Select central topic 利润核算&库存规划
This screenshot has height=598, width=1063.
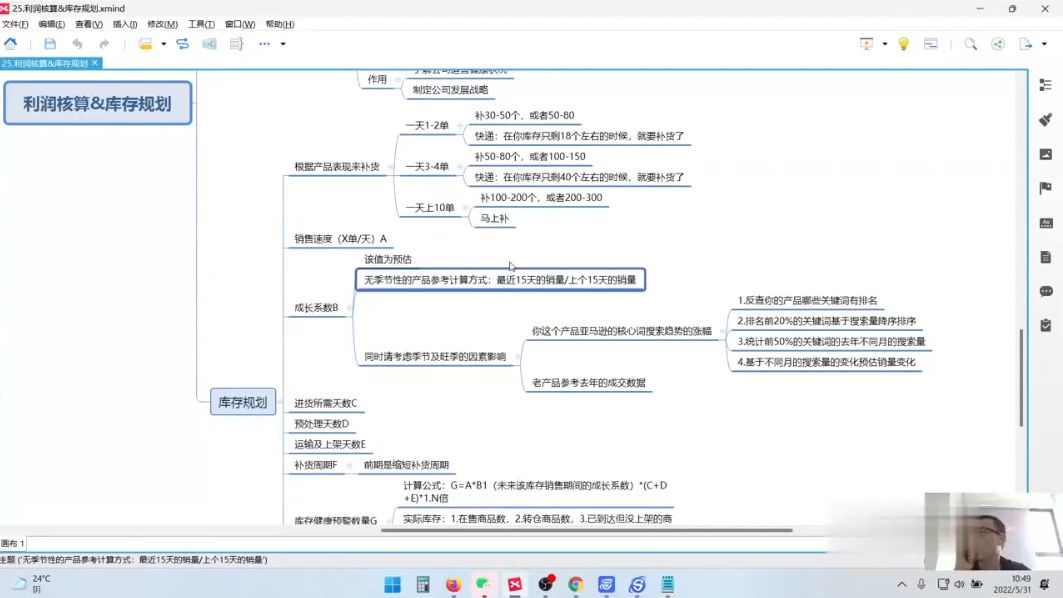coord(98,103)
